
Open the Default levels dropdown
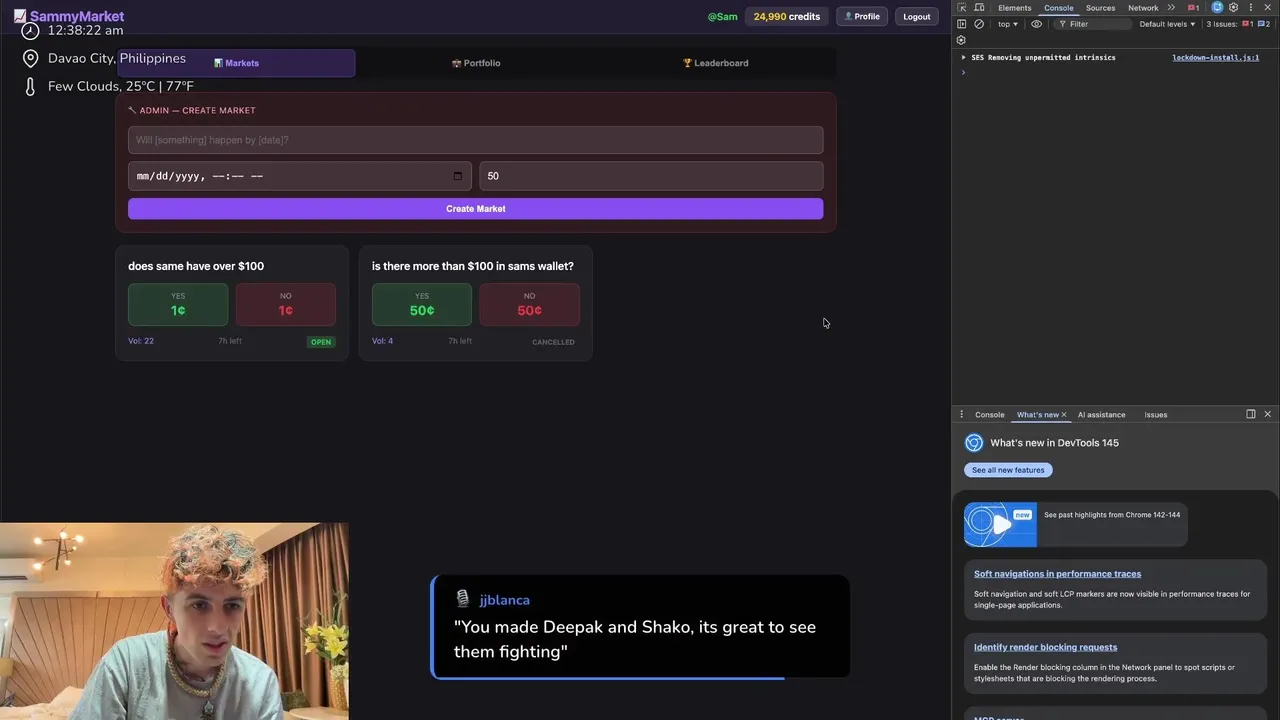coord(1167,24)
